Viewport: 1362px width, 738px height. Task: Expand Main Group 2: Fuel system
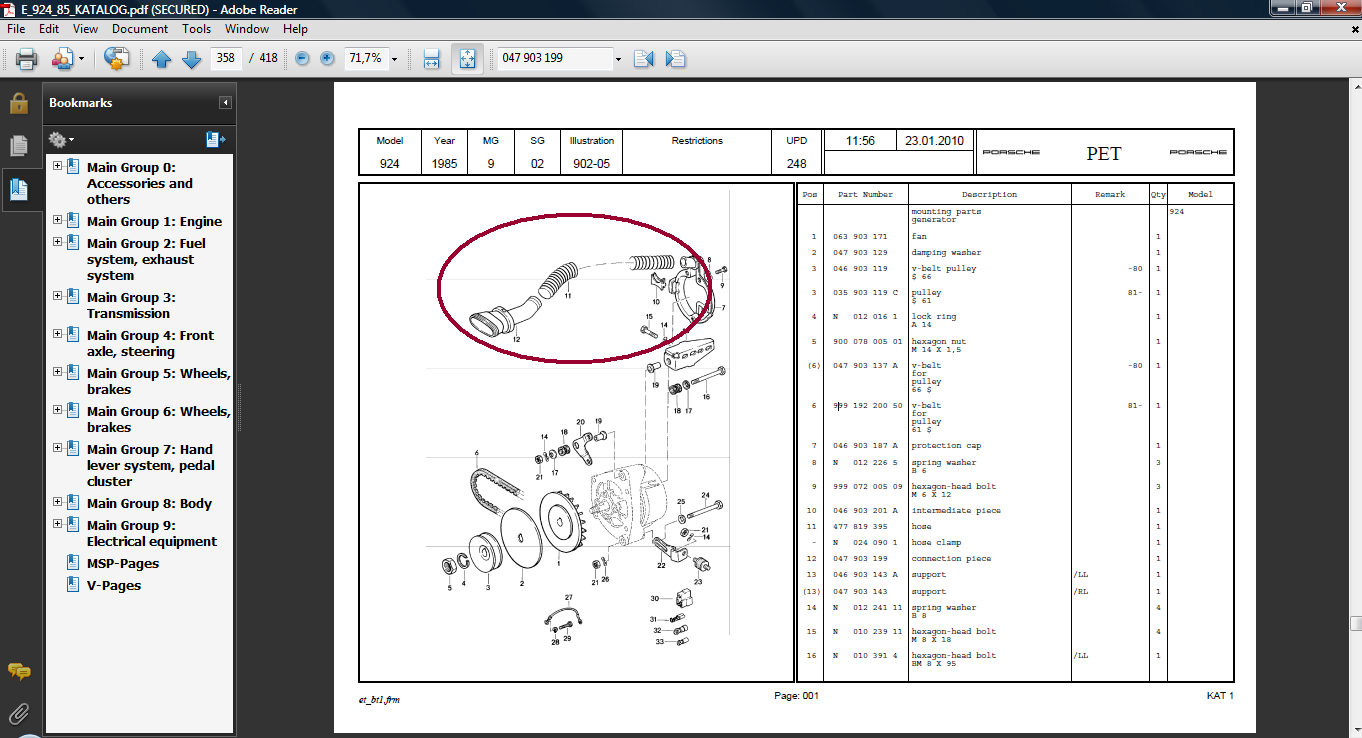tap(57, 243)
